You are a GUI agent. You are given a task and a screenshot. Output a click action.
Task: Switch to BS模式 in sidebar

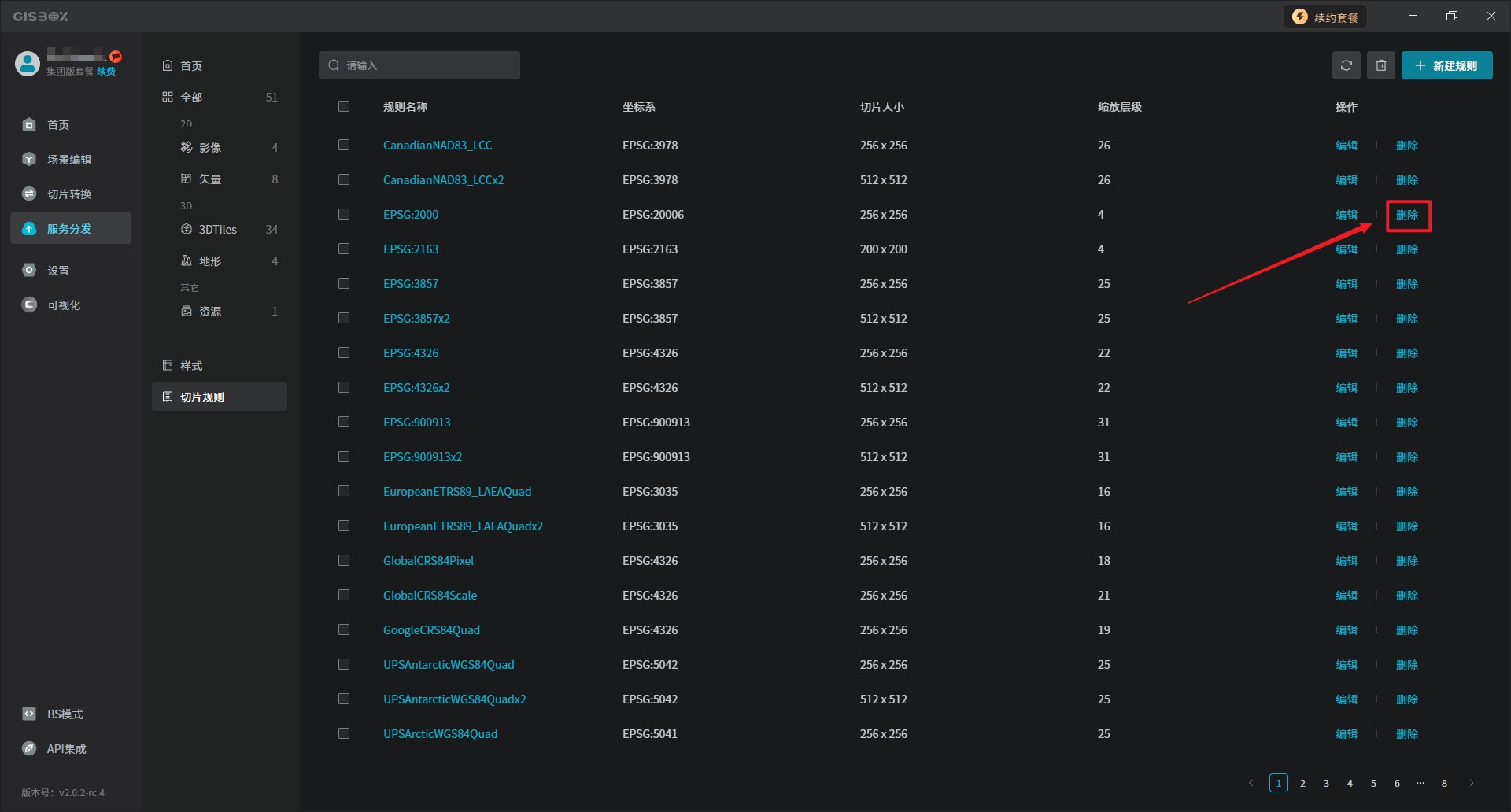point(64,714)
